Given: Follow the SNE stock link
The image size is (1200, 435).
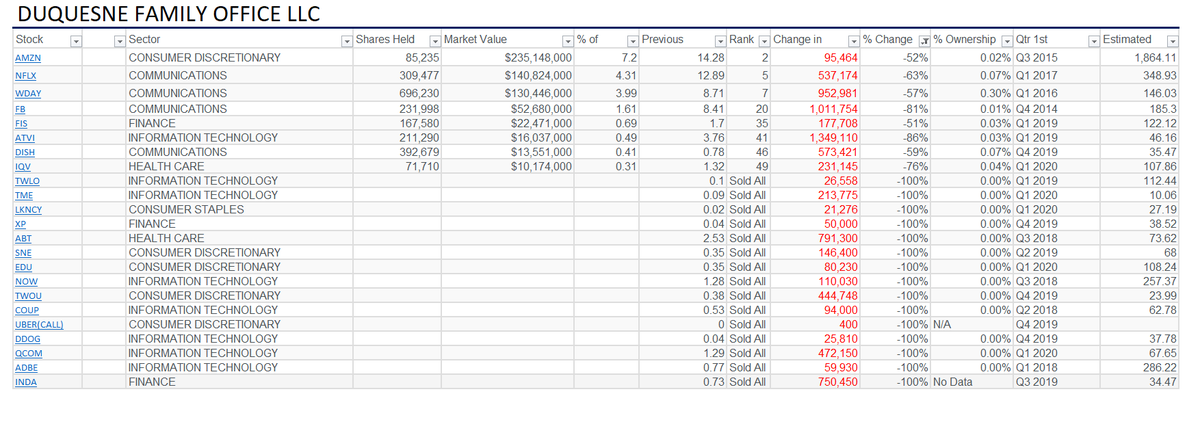Looking at the screenshot, I should (22, 254).
